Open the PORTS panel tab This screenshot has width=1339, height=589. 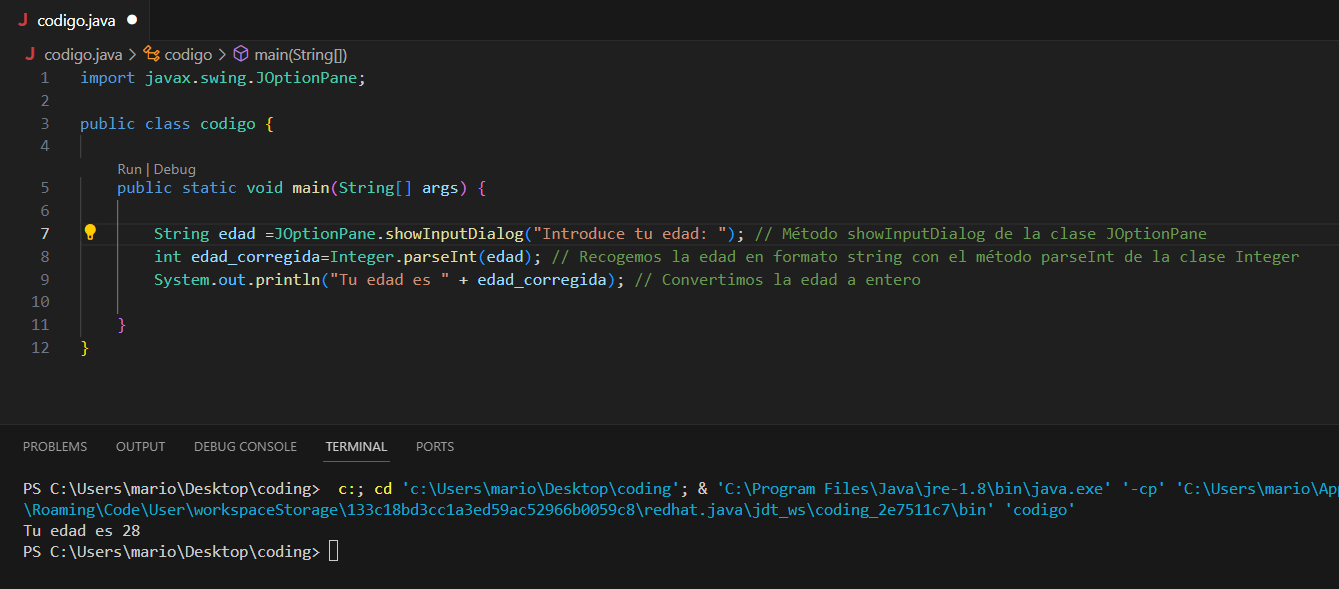tap(435, 447)
